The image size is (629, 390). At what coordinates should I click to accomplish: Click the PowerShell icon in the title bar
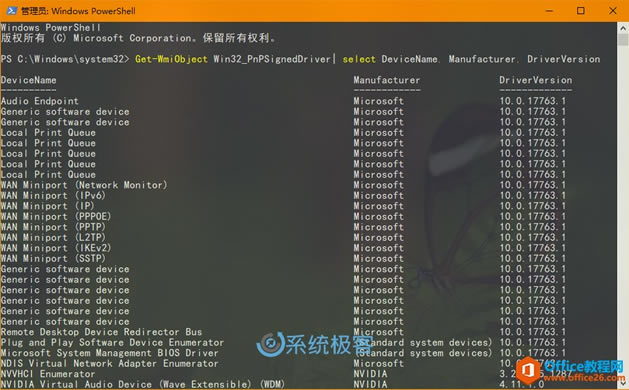11,11
